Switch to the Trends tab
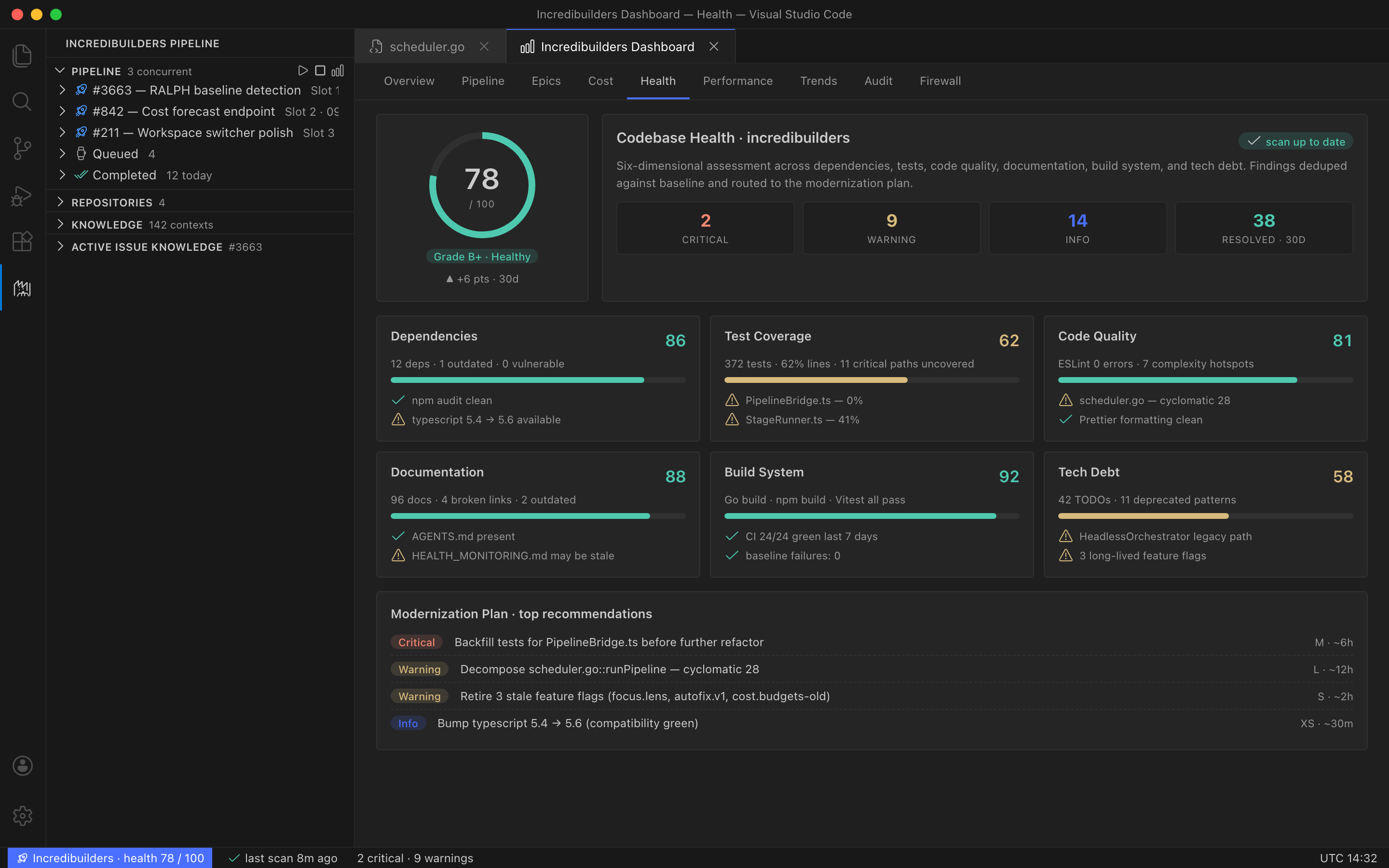Screen dimensions: 1389x868 pyautogui.click(x=818, y=81)
